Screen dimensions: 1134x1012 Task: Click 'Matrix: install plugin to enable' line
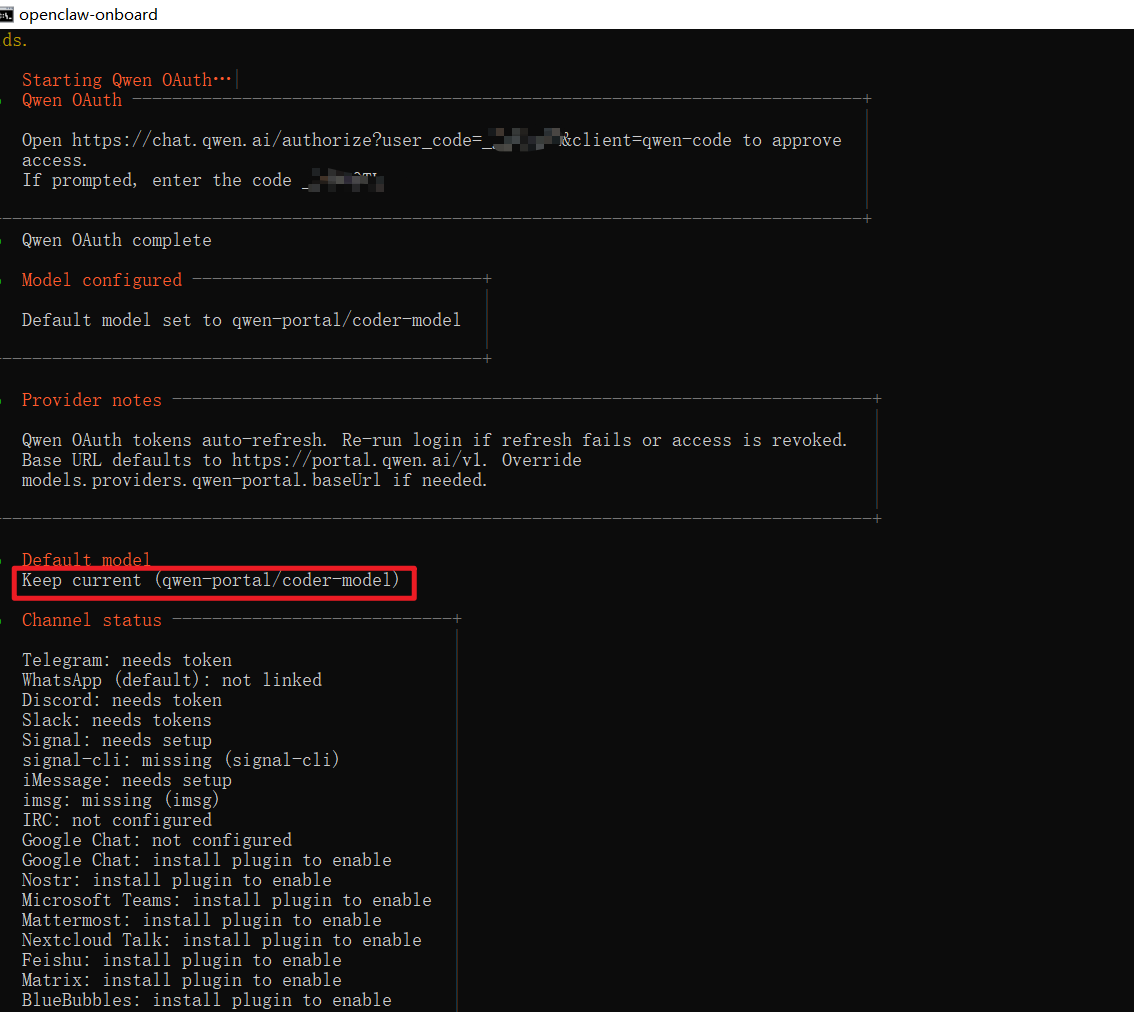(182, 980)
